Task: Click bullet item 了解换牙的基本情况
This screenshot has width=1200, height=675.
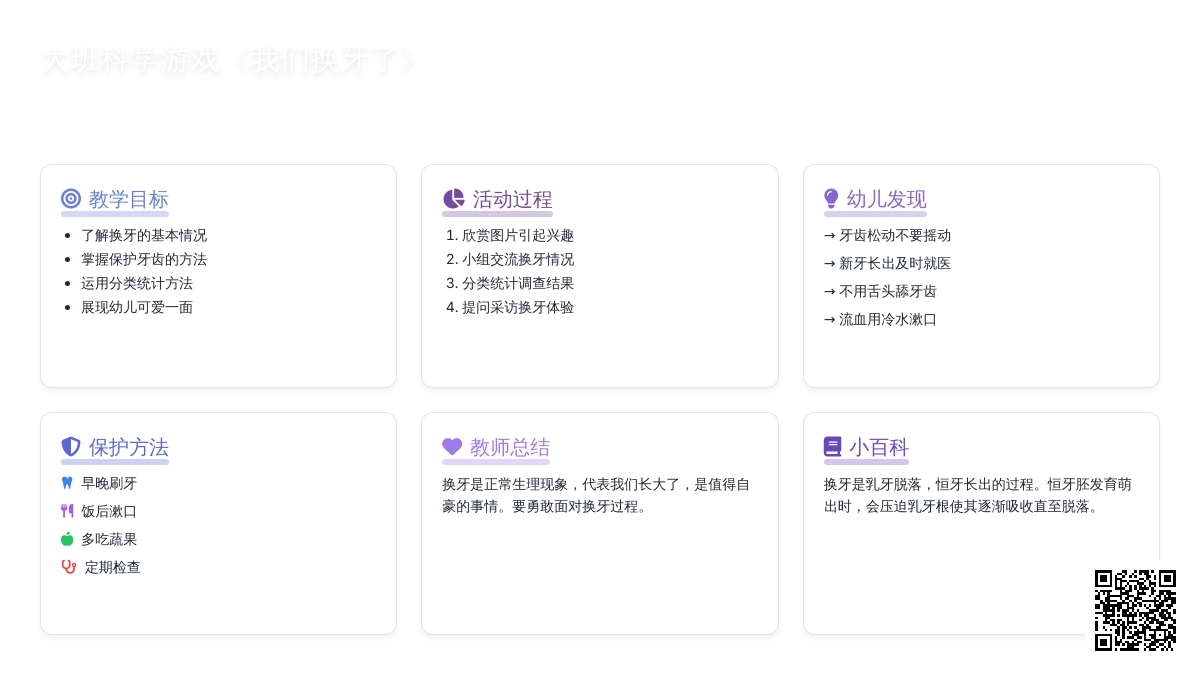Action: tap(144, 235)
